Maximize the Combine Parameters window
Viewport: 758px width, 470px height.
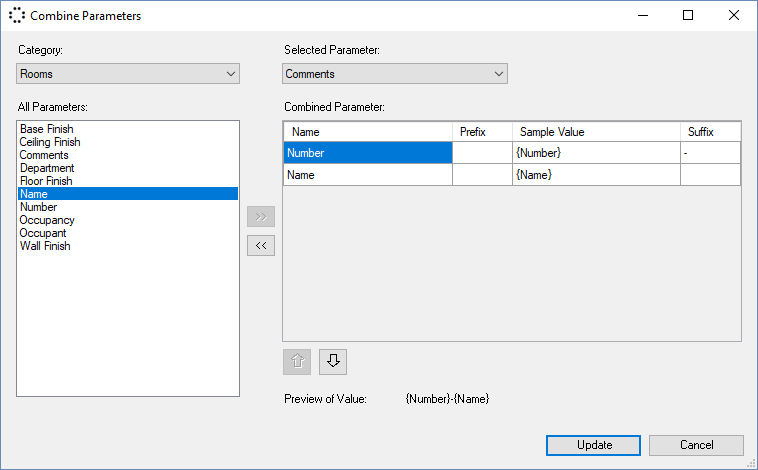688,16
